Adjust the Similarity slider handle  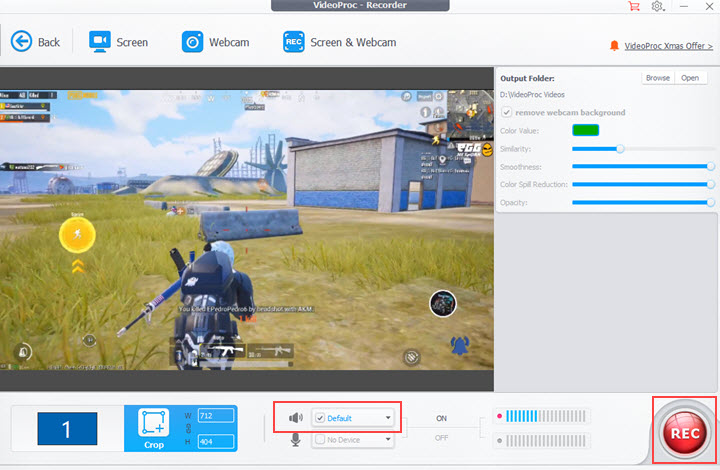[620, 148]
